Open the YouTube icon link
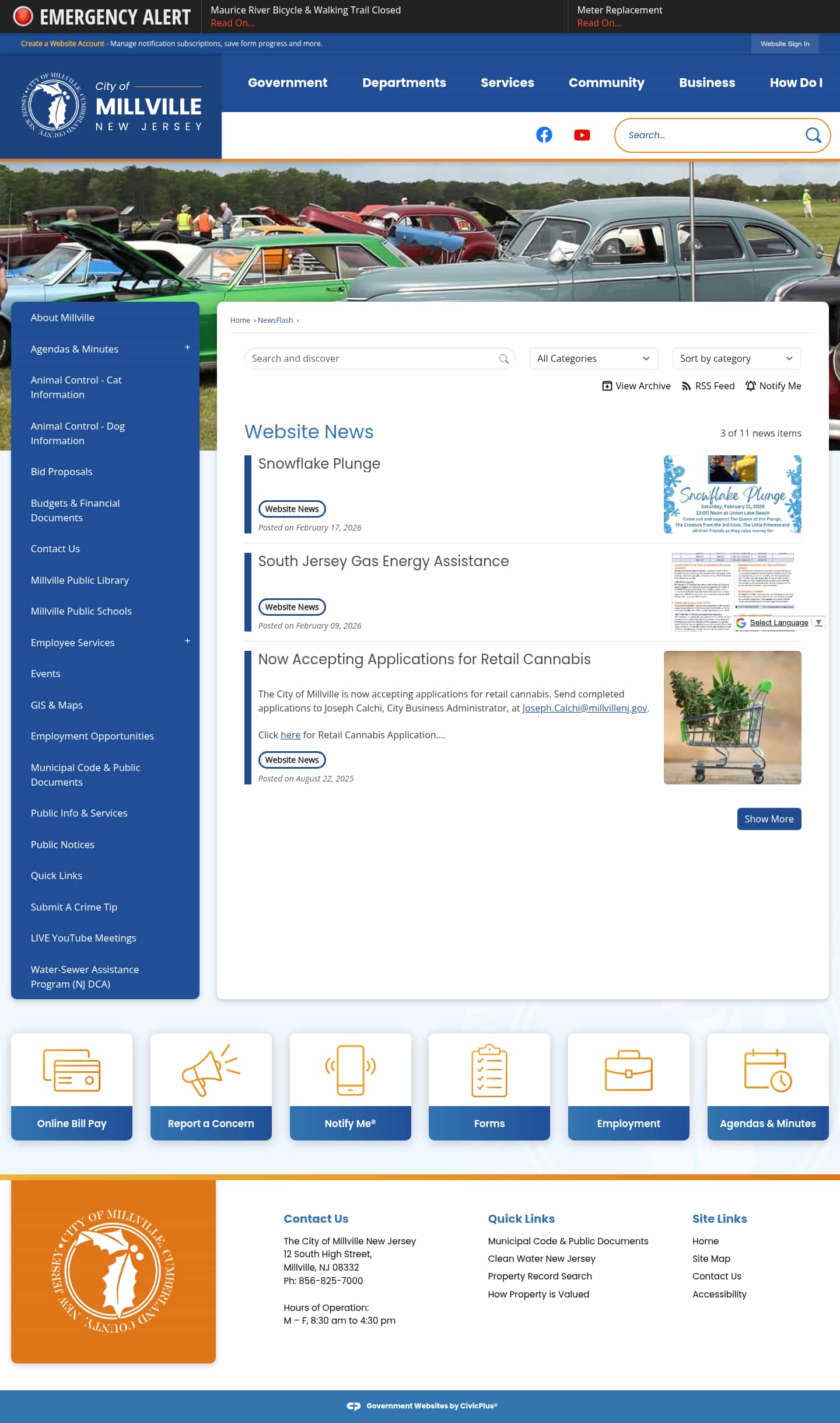The image size is (840, 1423). pyautogui.click(x=582, y=135)
